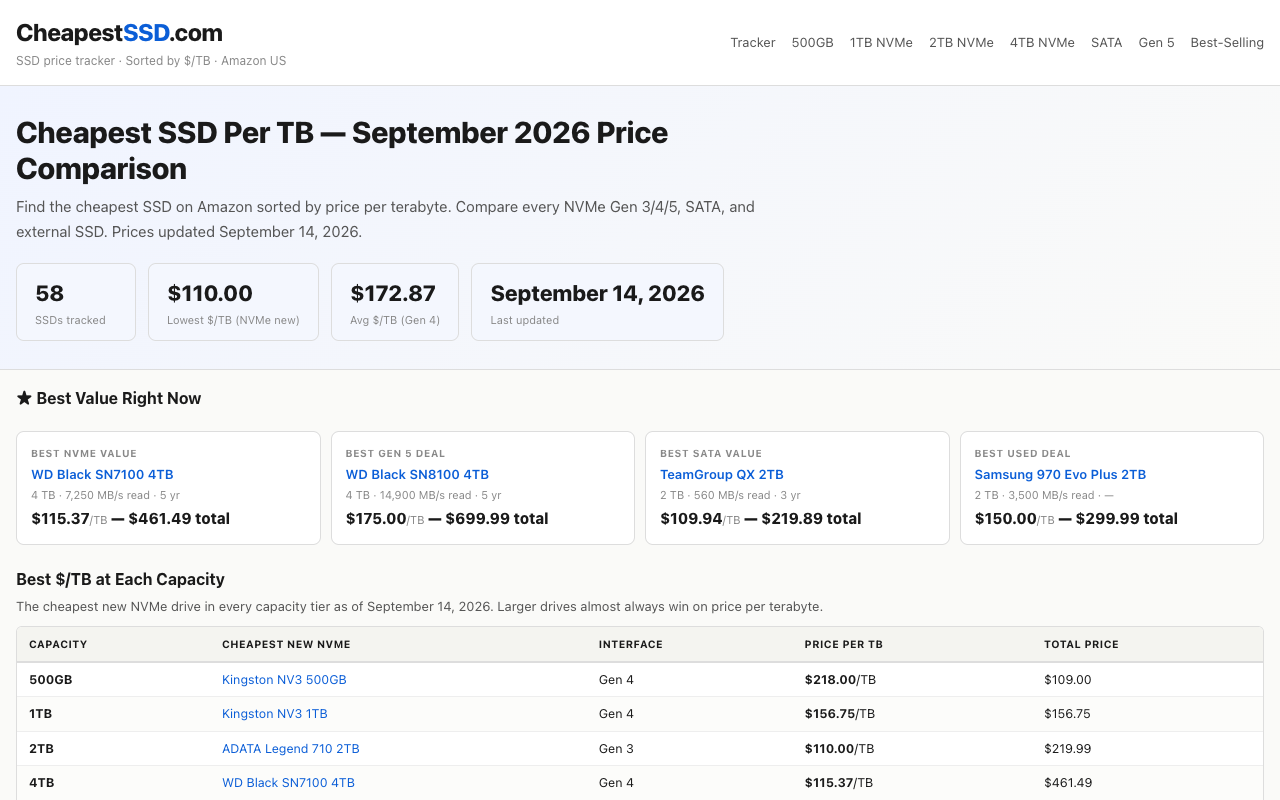Click the September 14, 2026 Last updated box
1280x800 pixels.
point(597,302)
